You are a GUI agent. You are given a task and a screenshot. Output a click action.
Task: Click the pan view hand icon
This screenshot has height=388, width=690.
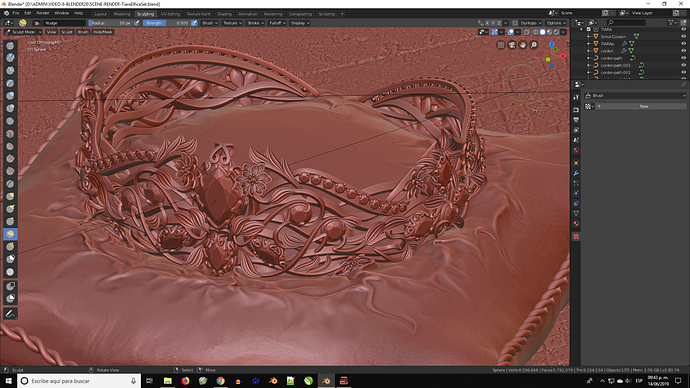pos(523,45)
